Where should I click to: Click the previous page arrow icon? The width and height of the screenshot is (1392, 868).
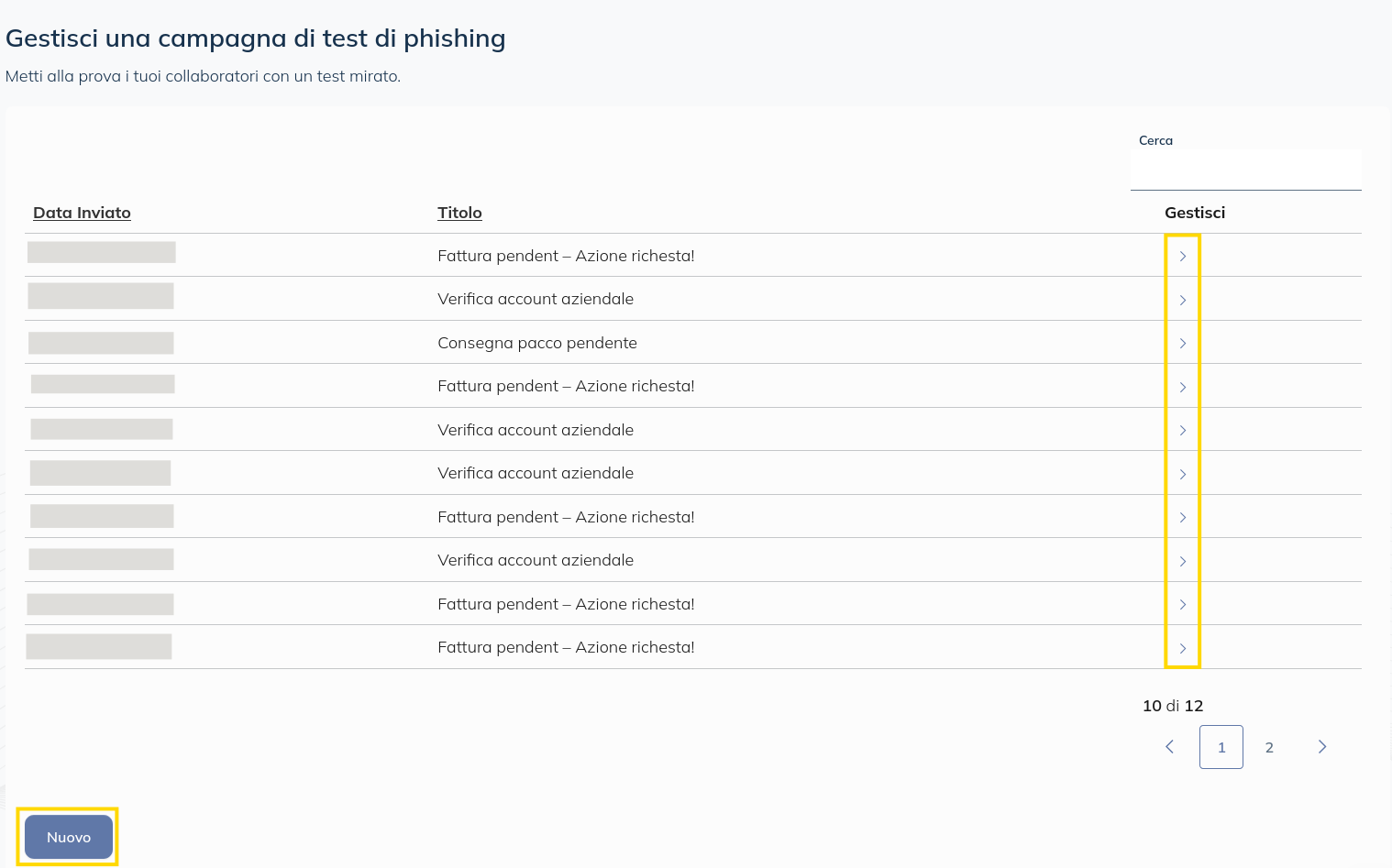[1169, 746]
